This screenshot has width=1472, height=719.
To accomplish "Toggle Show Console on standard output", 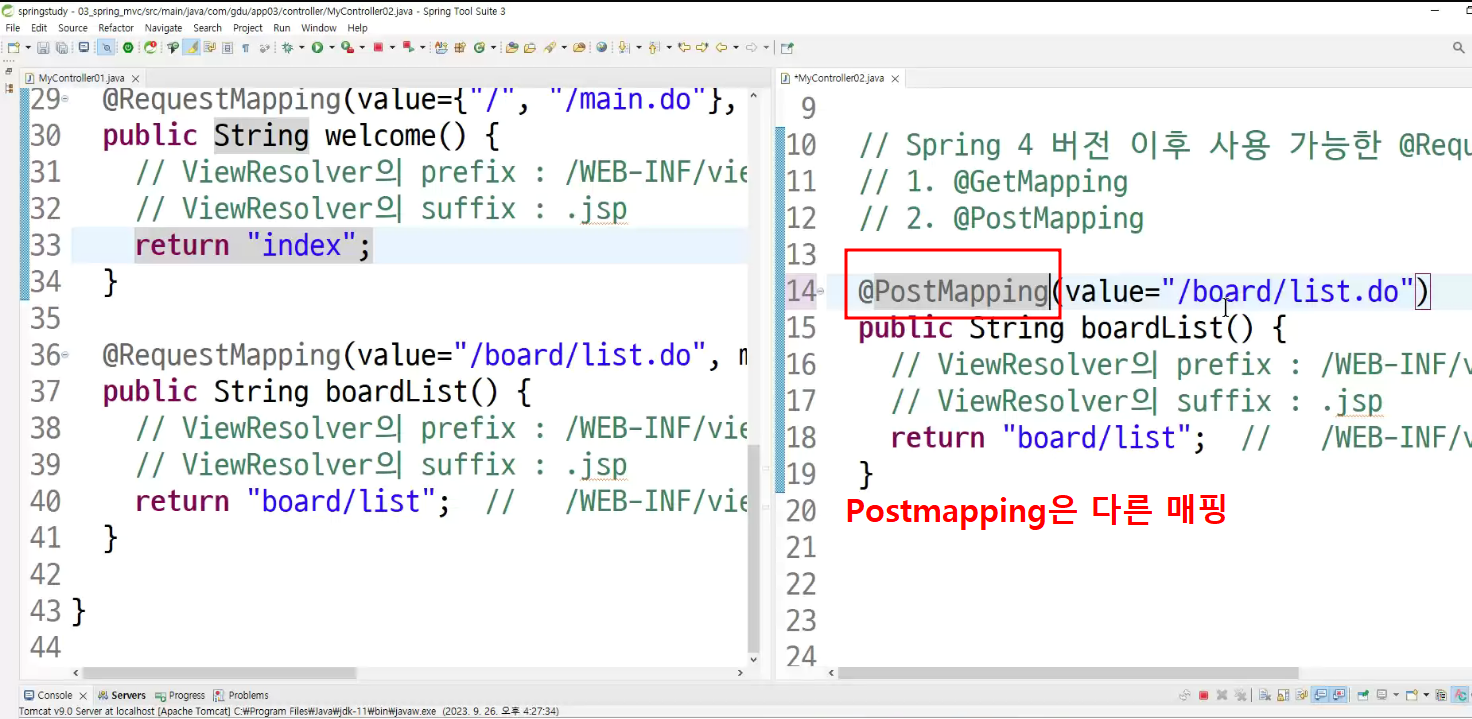I will click(1321, 695).
